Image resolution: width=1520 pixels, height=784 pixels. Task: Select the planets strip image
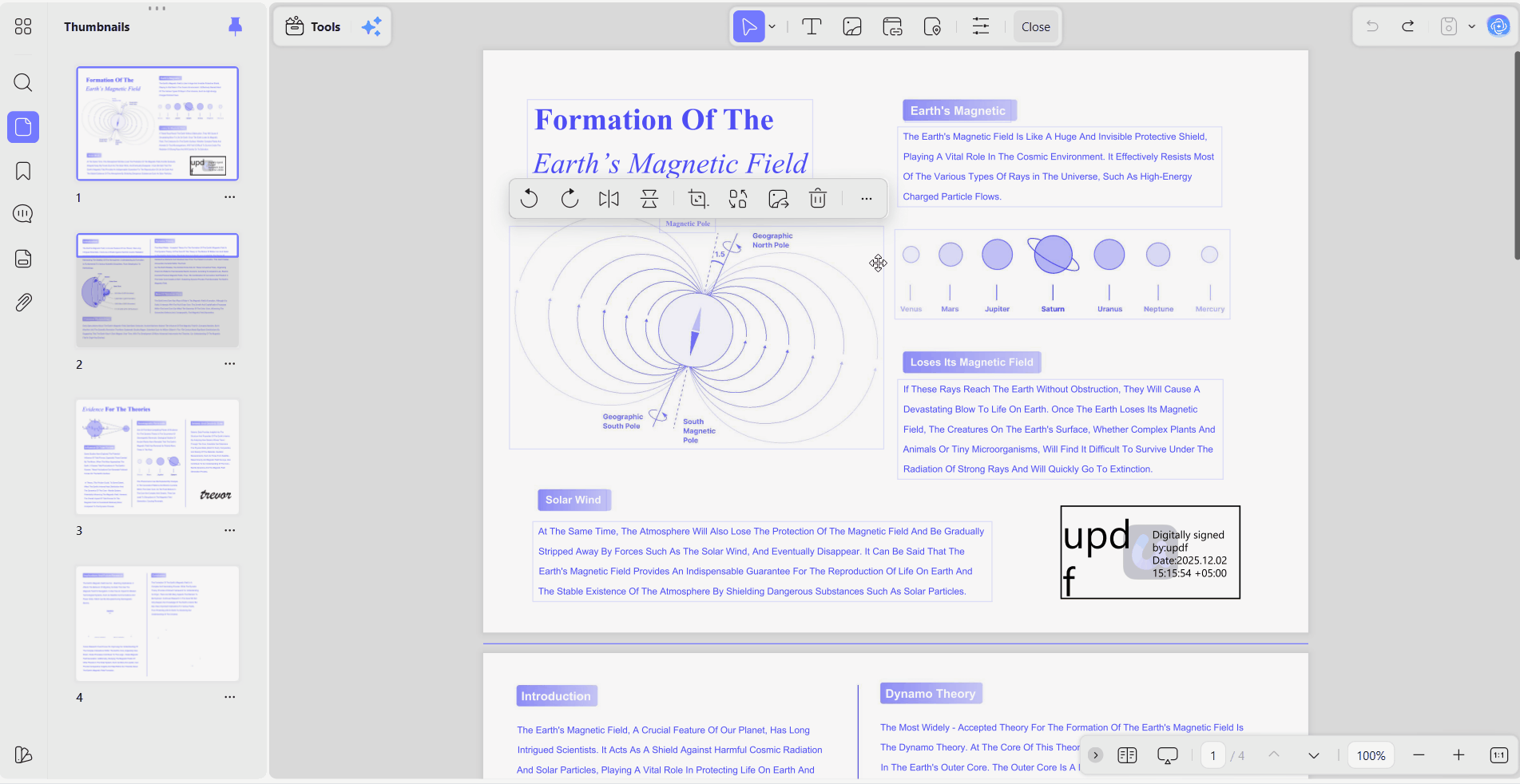point(1062,275)
